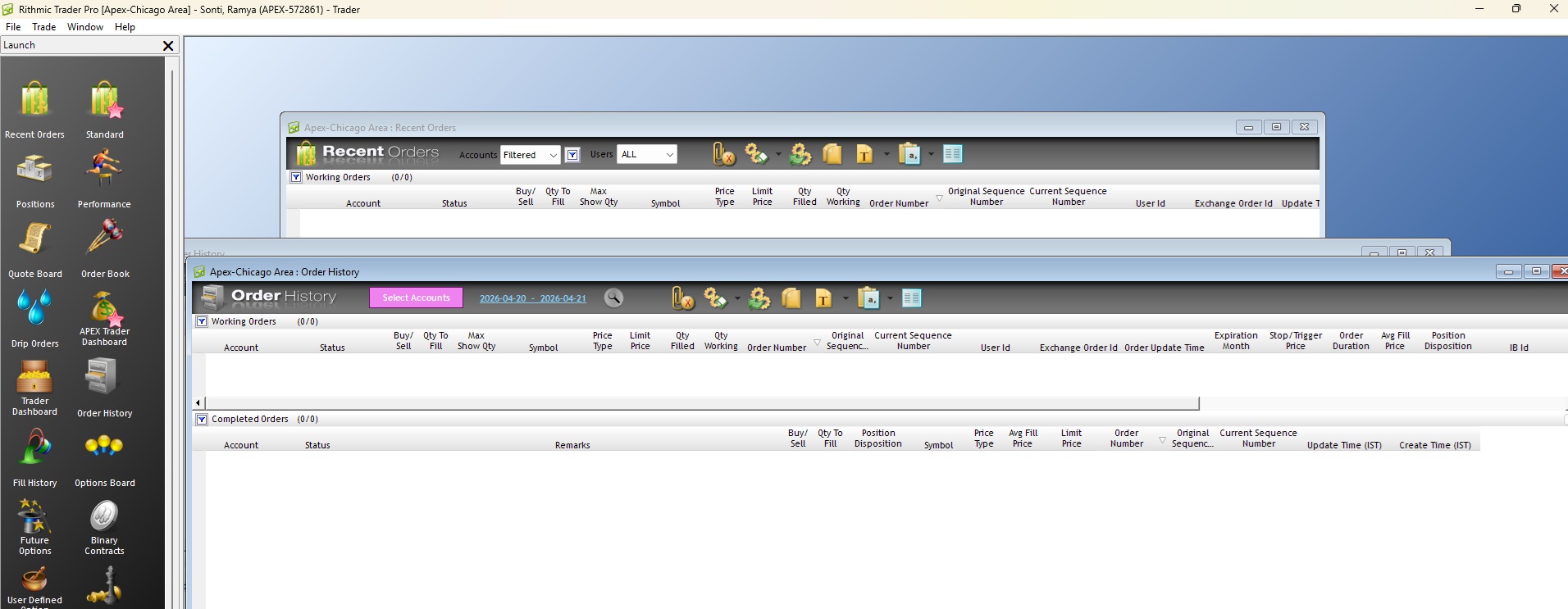Click the Order History working orders horizontal scrollbar

point(702,403)
